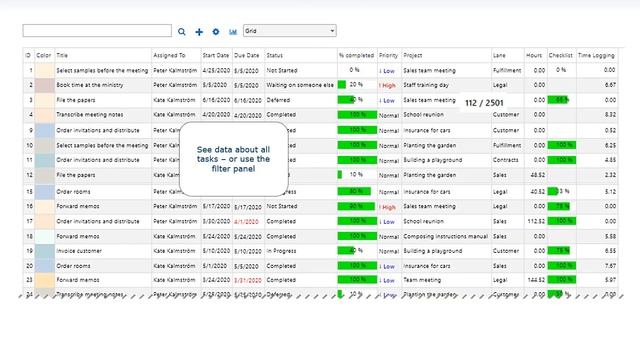640x360 pixels.
Task: Sort by the Start Date column header
Action: point(216,55)
